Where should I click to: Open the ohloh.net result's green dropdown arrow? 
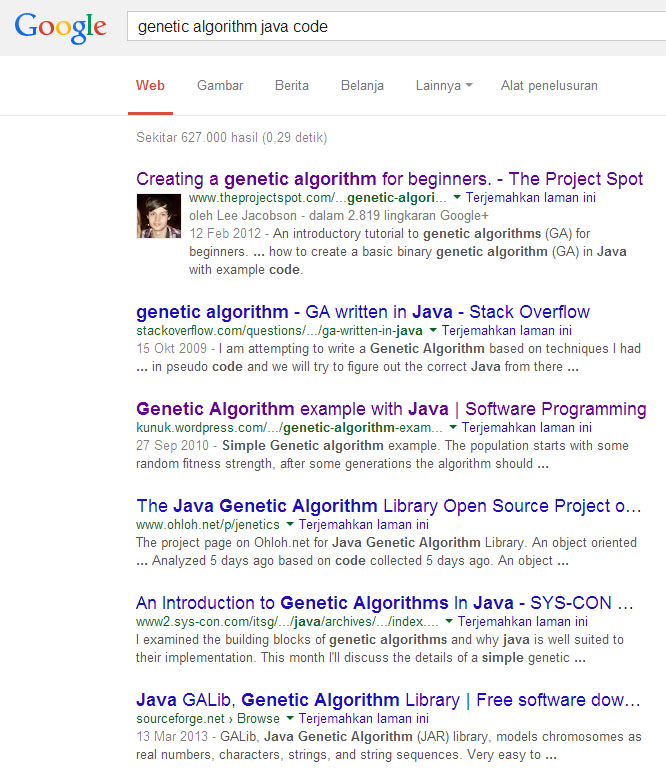point(290,524)
